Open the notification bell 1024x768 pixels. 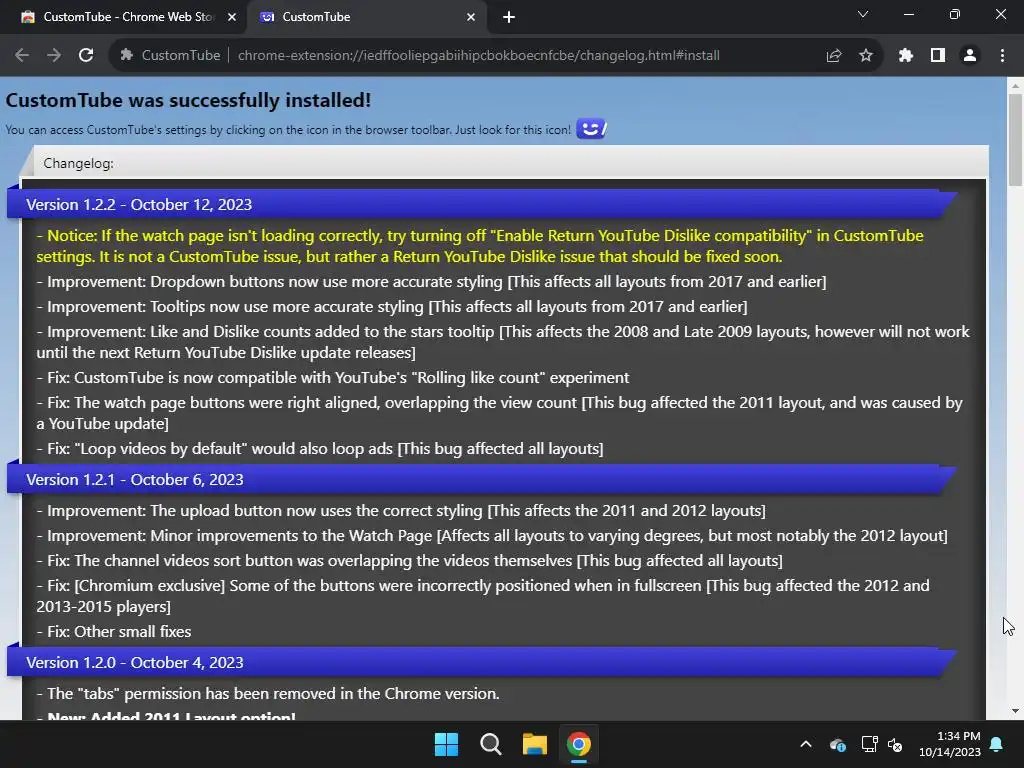coord(997,744)
